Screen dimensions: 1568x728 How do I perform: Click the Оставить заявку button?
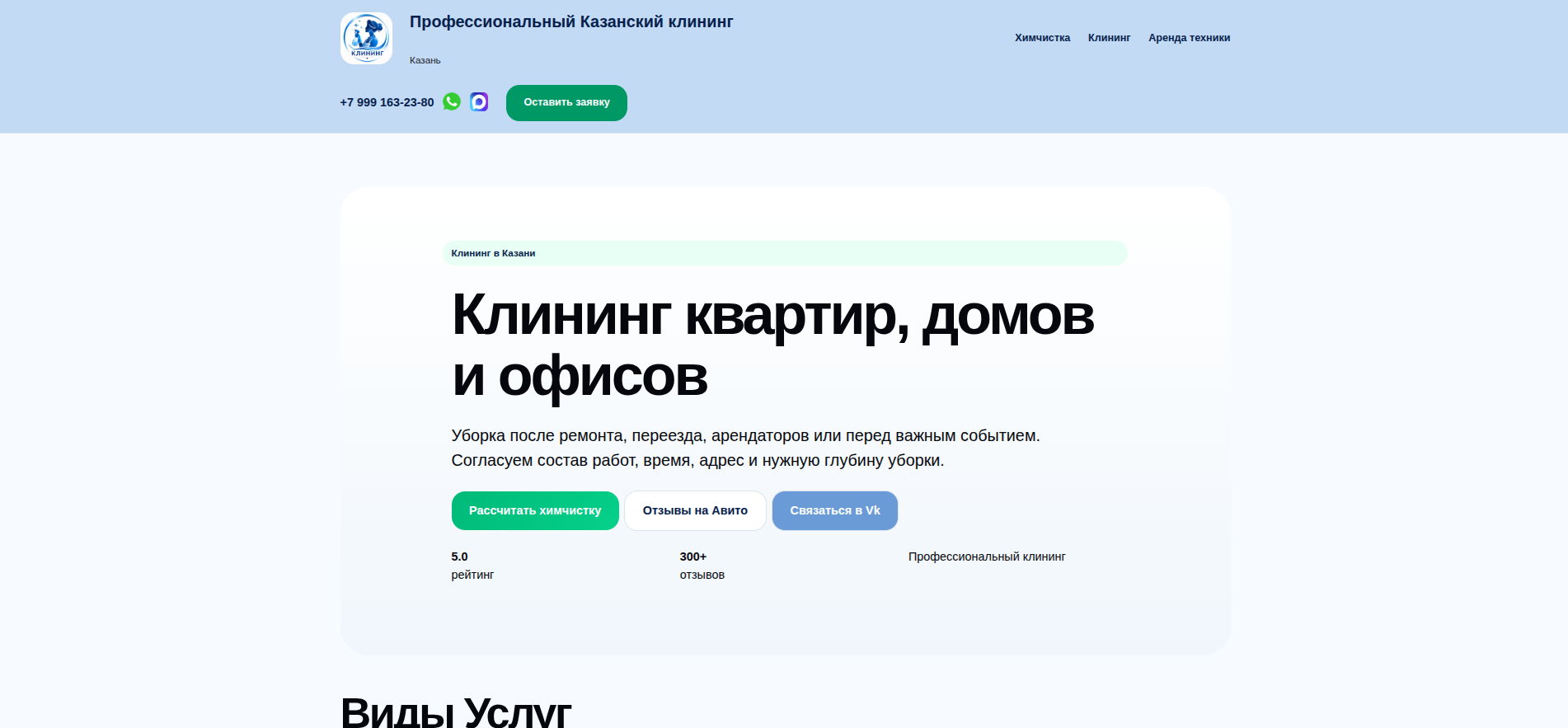(x=566, y=103)
